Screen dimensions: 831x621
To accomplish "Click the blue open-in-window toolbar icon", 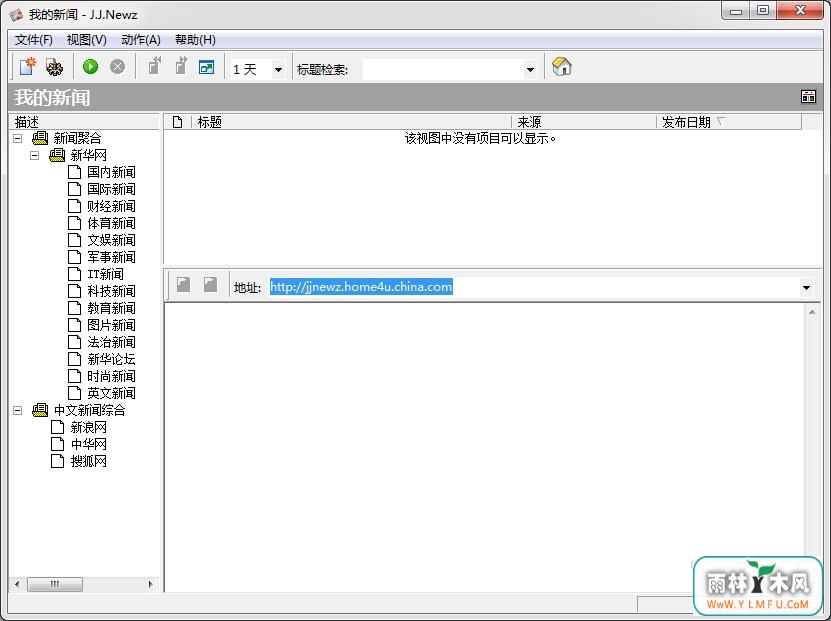I will 206,67.
